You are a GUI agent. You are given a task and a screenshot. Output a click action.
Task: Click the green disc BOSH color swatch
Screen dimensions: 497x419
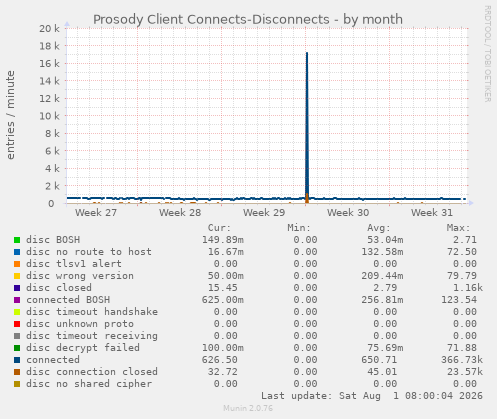[17, 240]
